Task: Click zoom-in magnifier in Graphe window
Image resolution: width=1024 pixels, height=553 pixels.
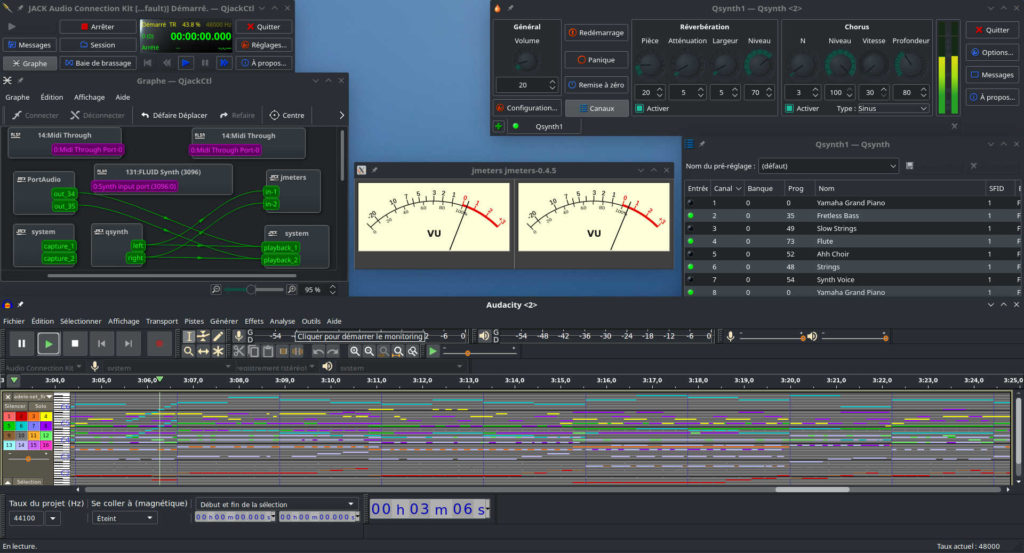Action: pyautogui.click(x=292, y=289)
